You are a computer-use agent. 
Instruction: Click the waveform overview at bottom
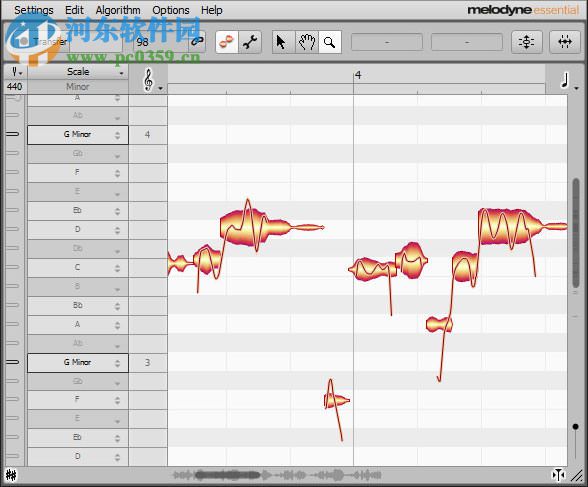277,475
